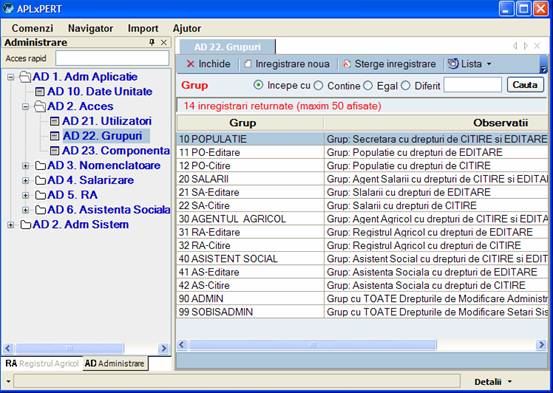Close the Administrare side panel
553x393 pixels.
164,42
